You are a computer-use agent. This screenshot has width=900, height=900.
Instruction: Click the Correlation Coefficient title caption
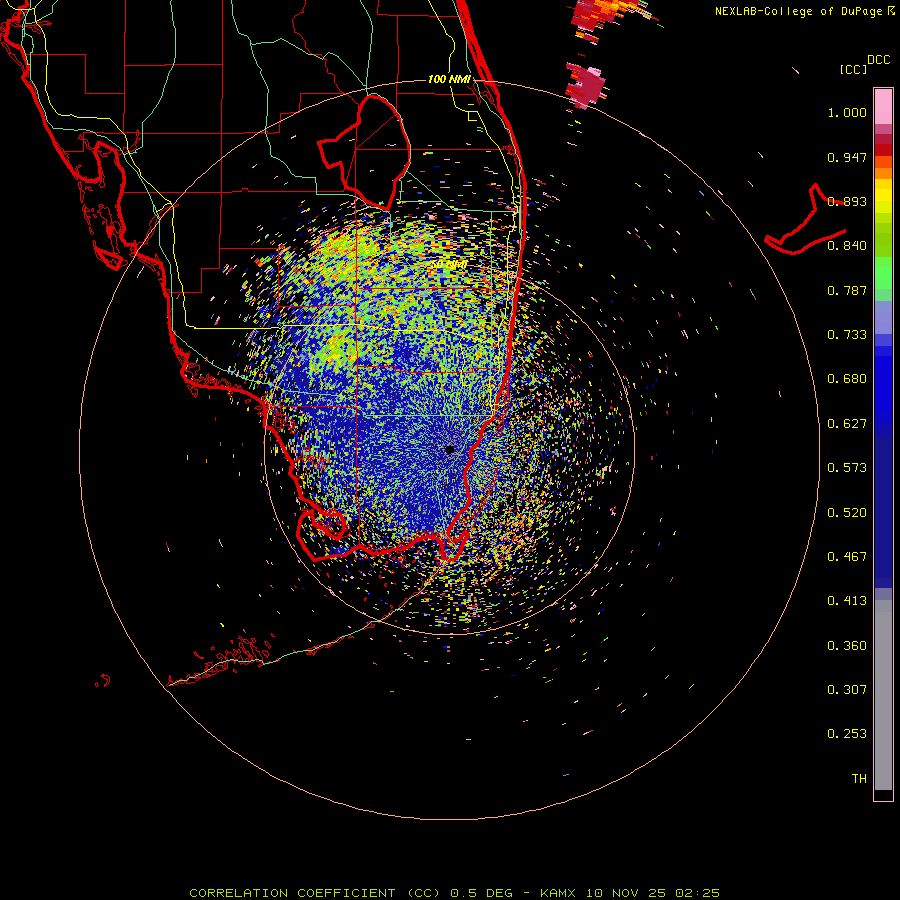(454, 893)
